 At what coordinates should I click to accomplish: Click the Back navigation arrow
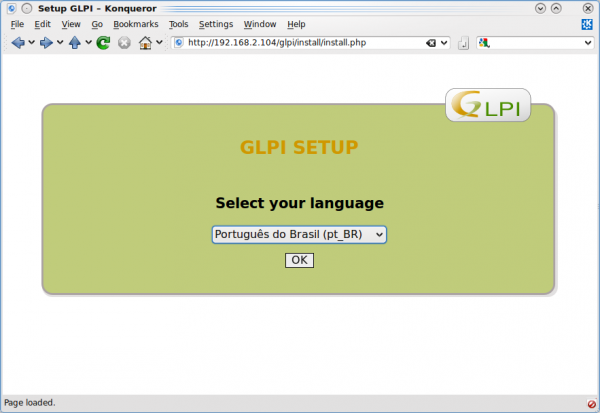[x=18, y=42]
